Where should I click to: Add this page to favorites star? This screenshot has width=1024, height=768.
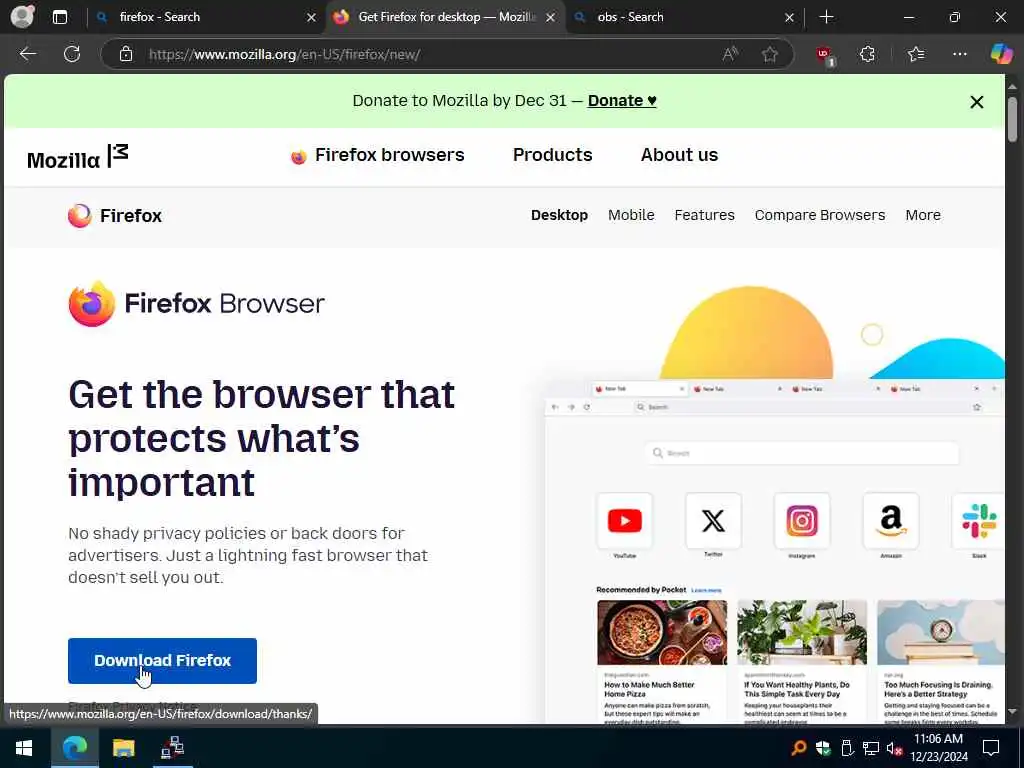(x=770, y=54)
